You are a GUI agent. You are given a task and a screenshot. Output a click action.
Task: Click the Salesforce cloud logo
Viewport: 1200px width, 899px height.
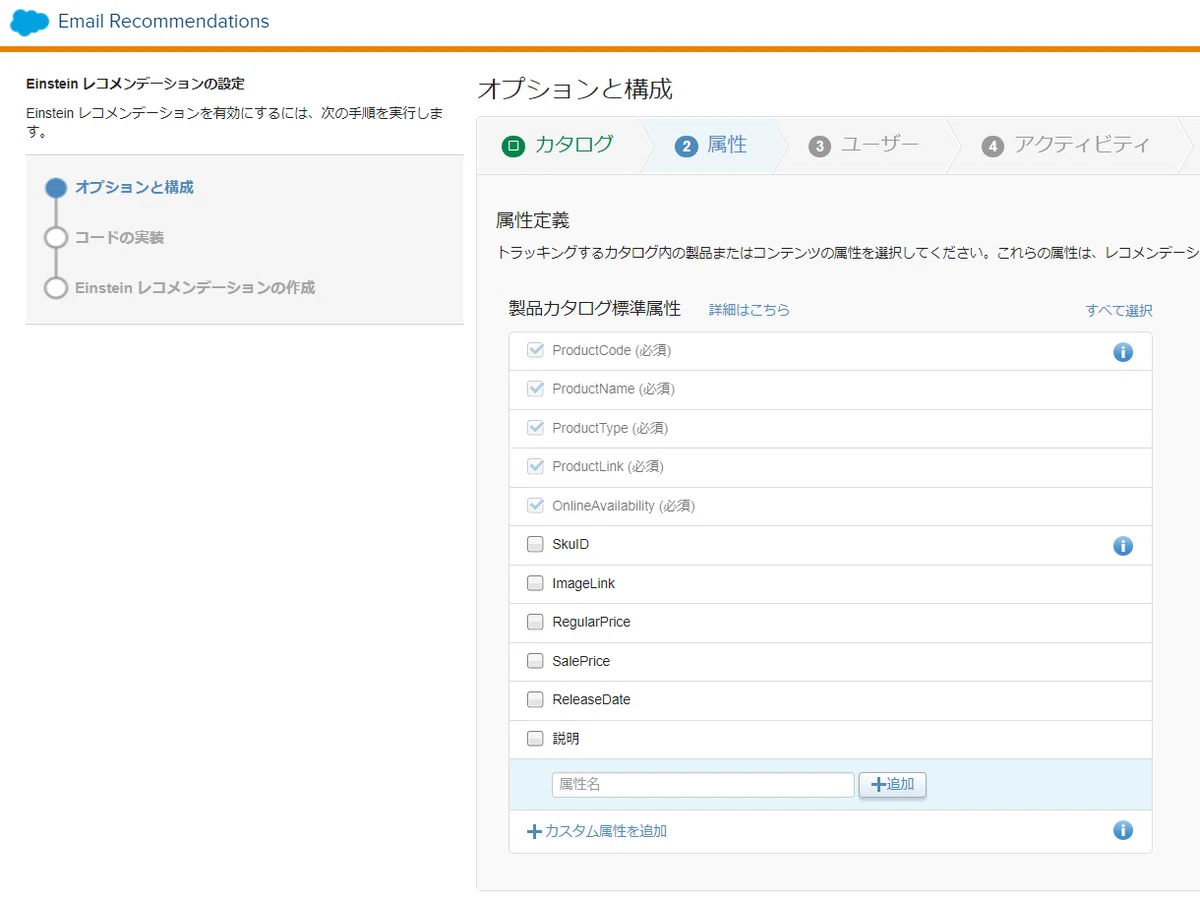(x=30, y=22)
